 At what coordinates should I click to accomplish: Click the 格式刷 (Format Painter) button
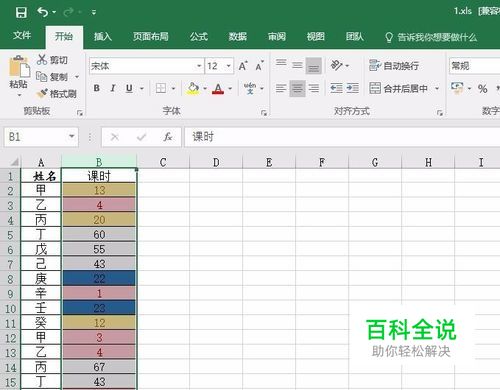pos(57,94)
